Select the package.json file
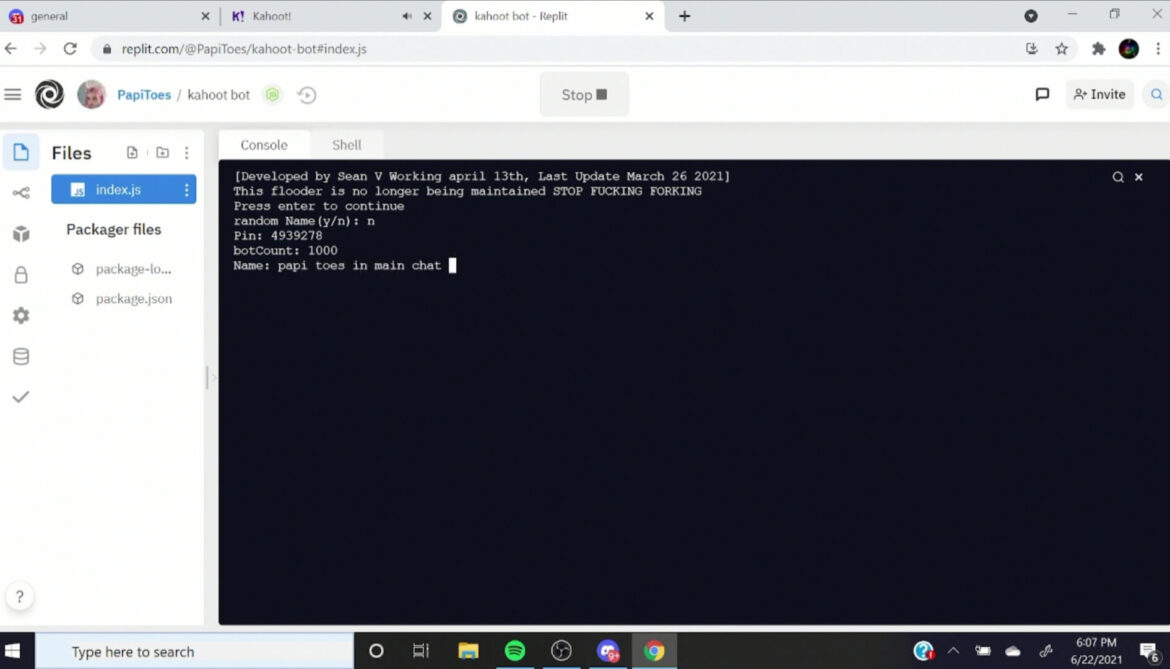Screen dimensions: 1170x669 click(x=133, y=298)
